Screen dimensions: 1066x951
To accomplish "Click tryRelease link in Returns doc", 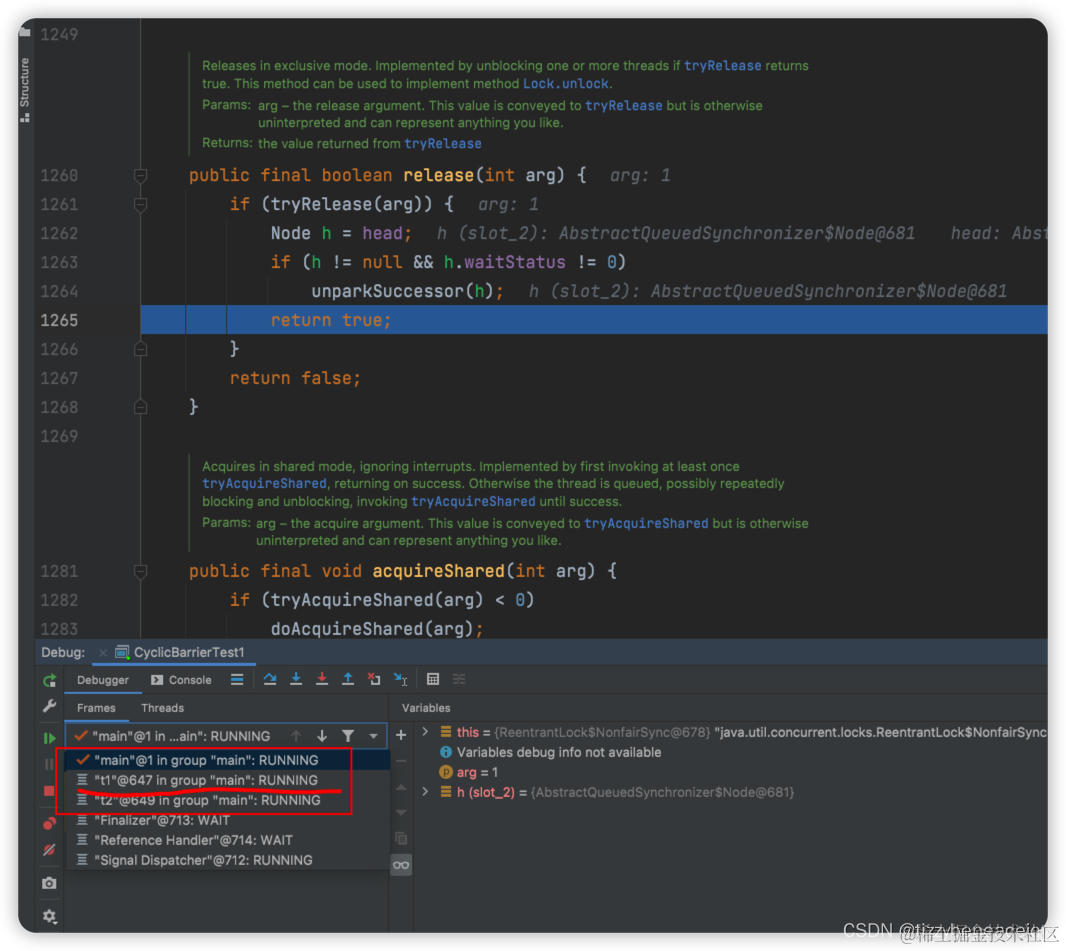I will (443, 143).
